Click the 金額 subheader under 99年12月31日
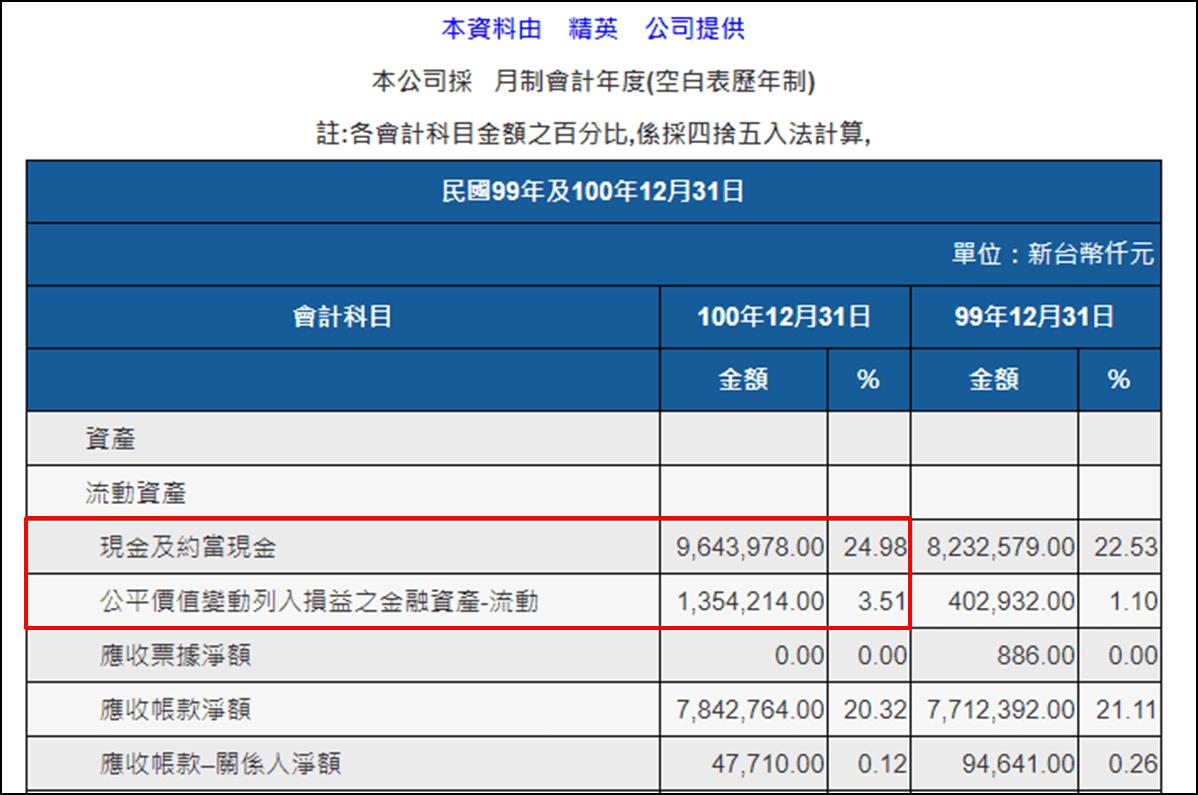Viewport: 1198px width, 795px height. (x=994, y=379)
